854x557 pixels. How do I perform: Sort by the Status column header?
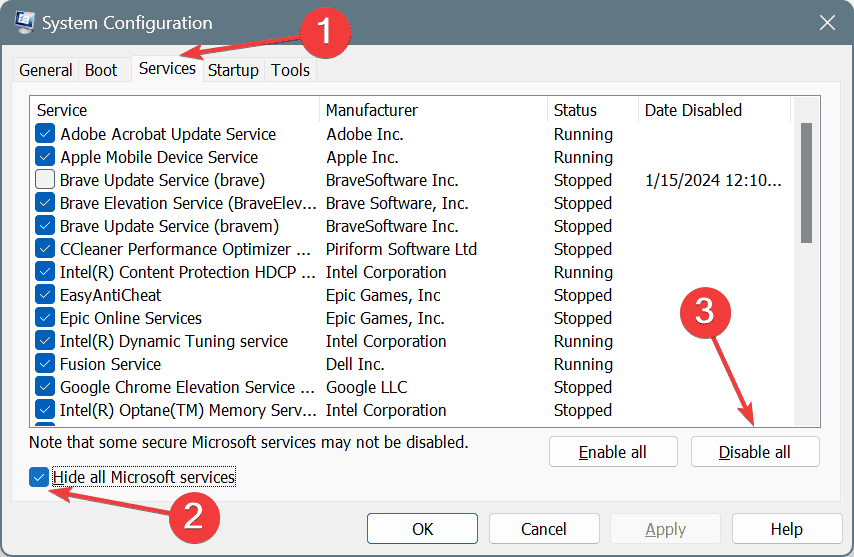coord(593,110)
